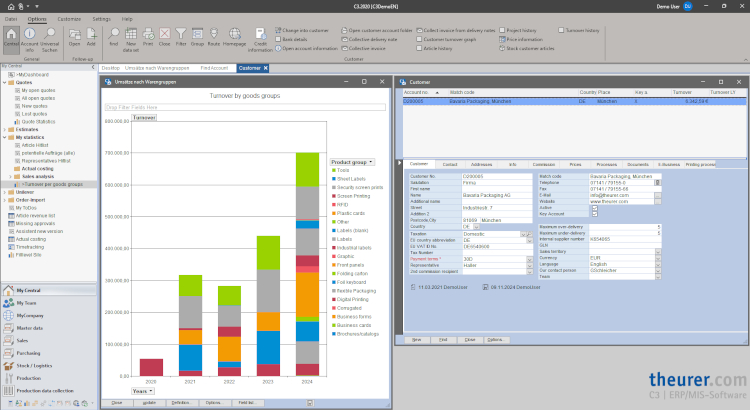Open the Settings menu
The image size is (750, 410).
(101, 19)
